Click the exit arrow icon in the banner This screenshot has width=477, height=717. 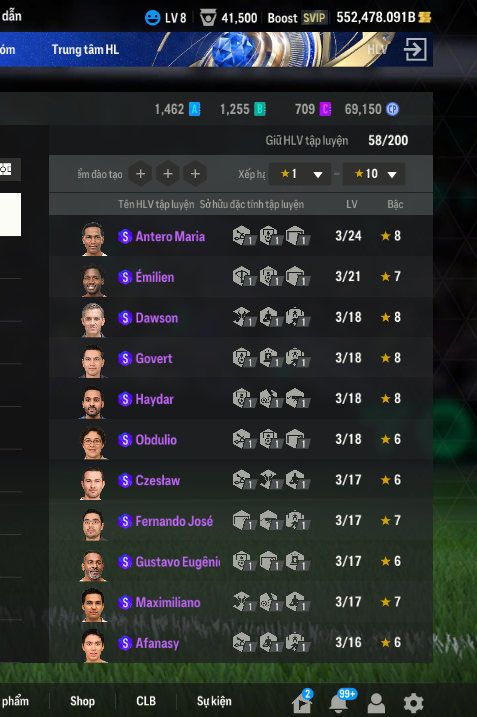coord(415,49)
